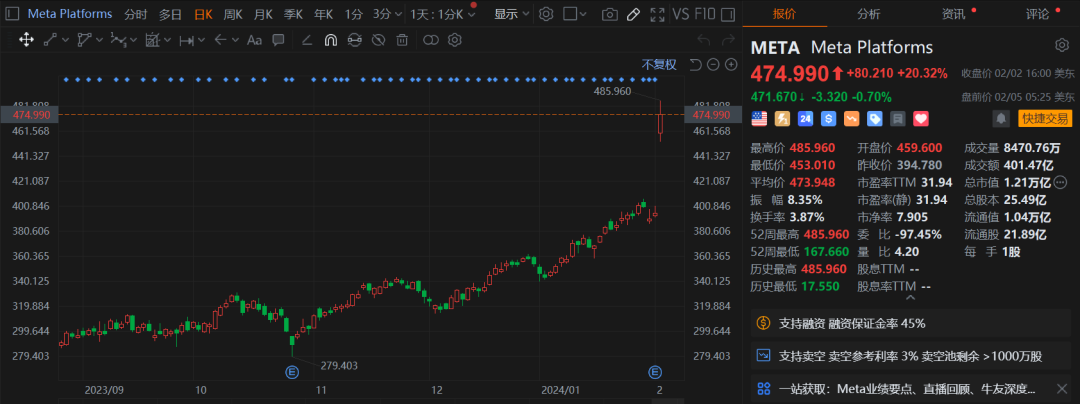Click the blue dollar sign icon
This screenshot has width=1080, height=404.
[x=828, y=118]
